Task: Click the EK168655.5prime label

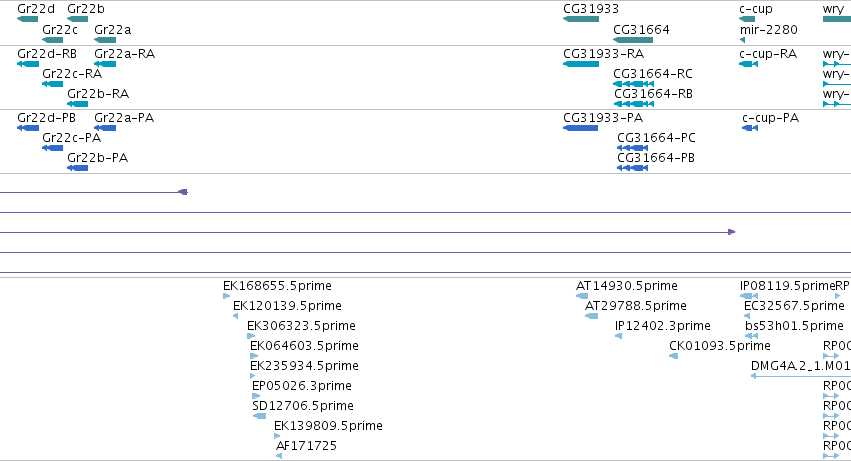Action: point(277,286)
